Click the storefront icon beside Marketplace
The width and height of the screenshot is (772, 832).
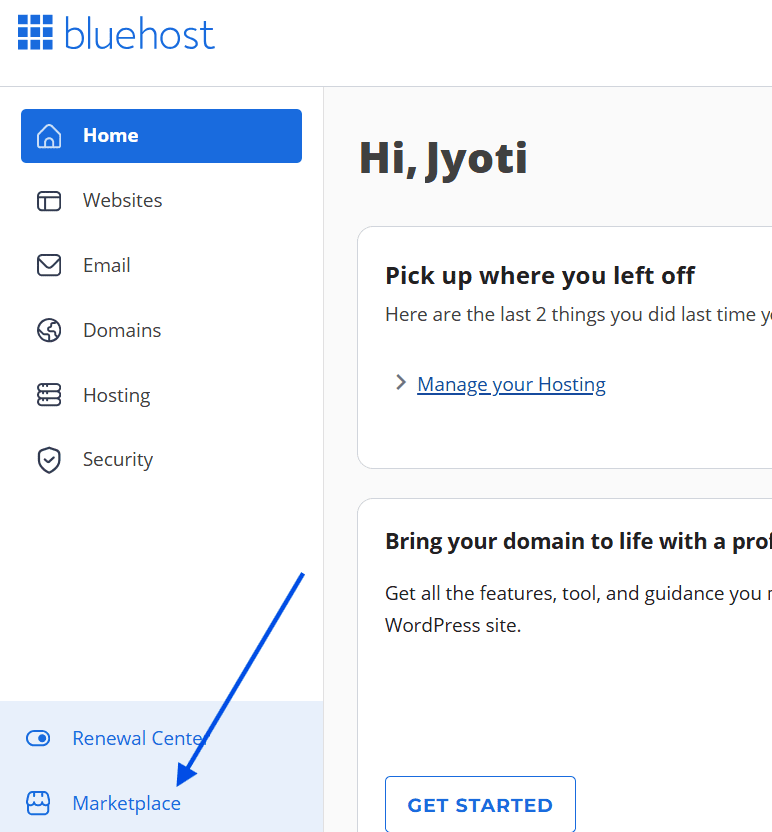point(38,803)
